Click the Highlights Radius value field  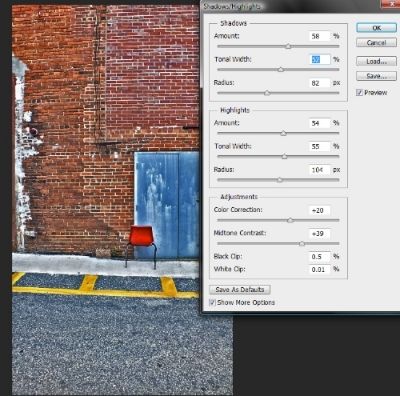pyautogui.click(x=319, y=170)
